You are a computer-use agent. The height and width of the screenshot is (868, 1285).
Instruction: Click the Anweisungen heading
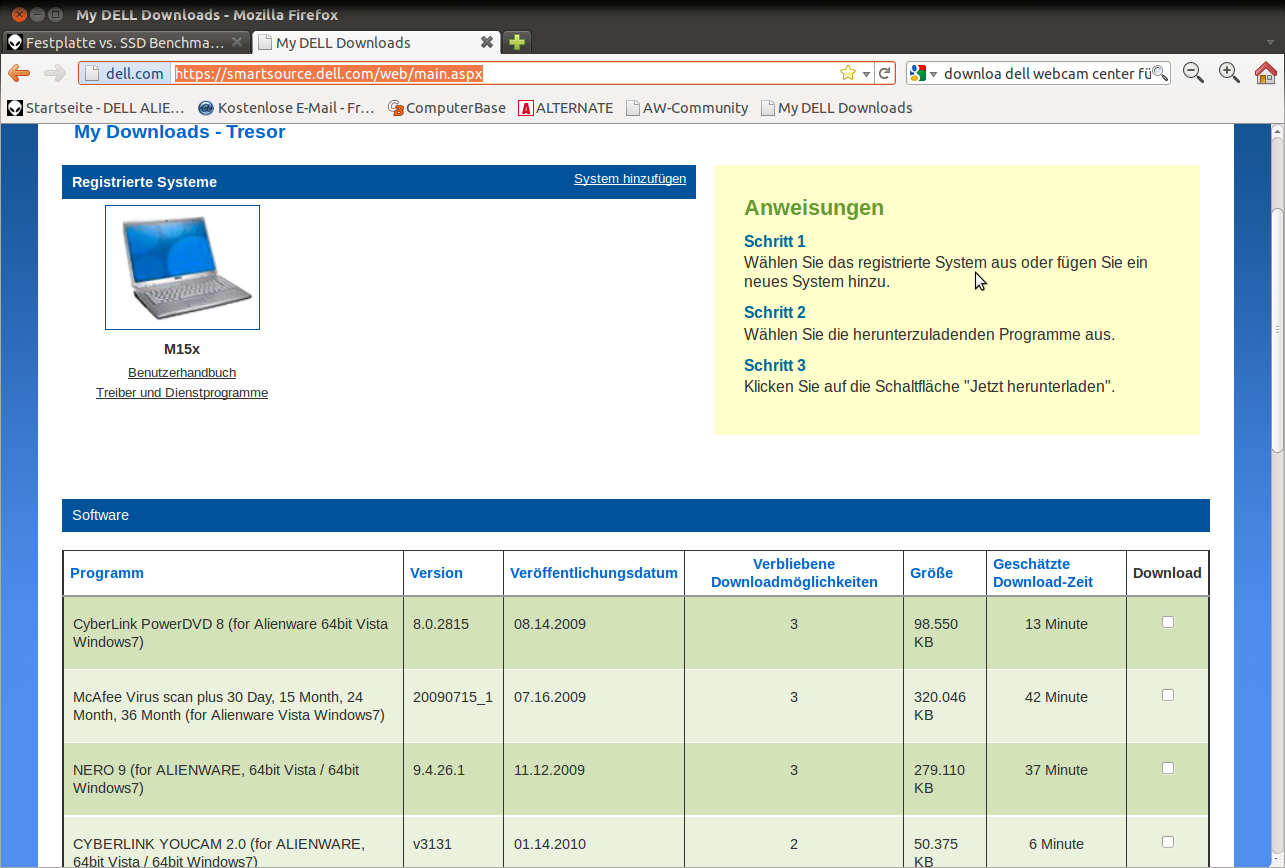coord(814,208)
